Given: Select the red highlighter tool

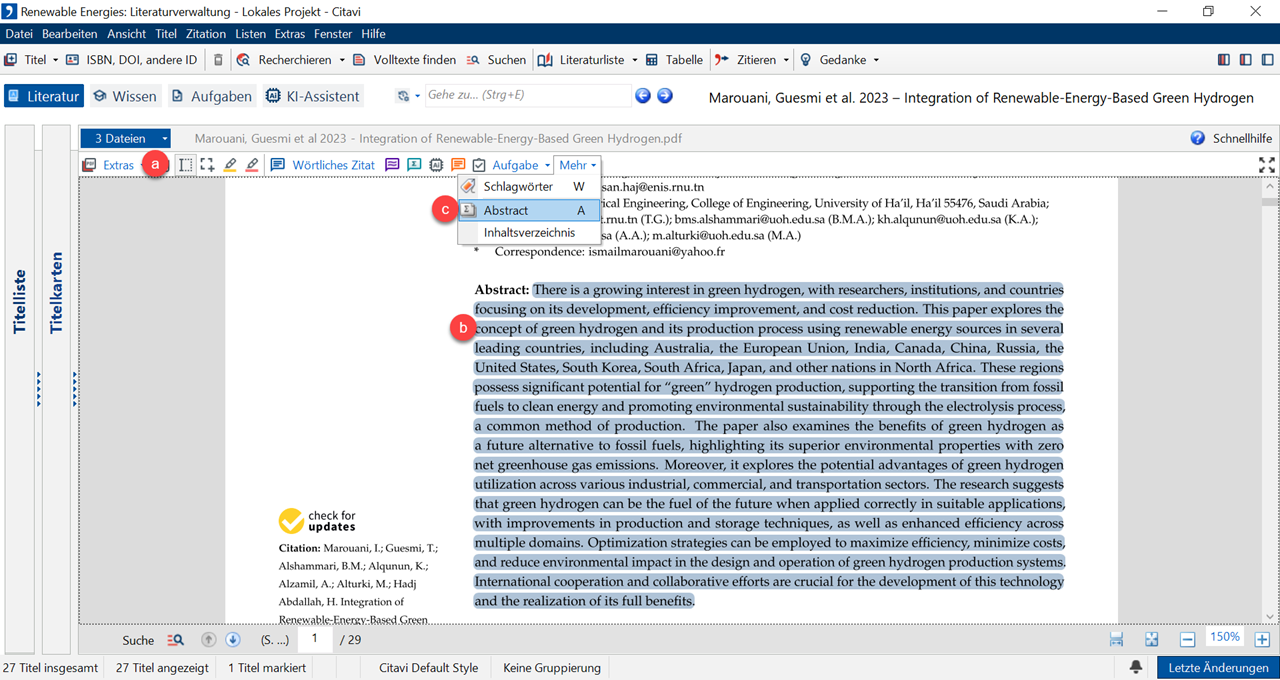Looking at the screenshot, I should click(252, 165).
